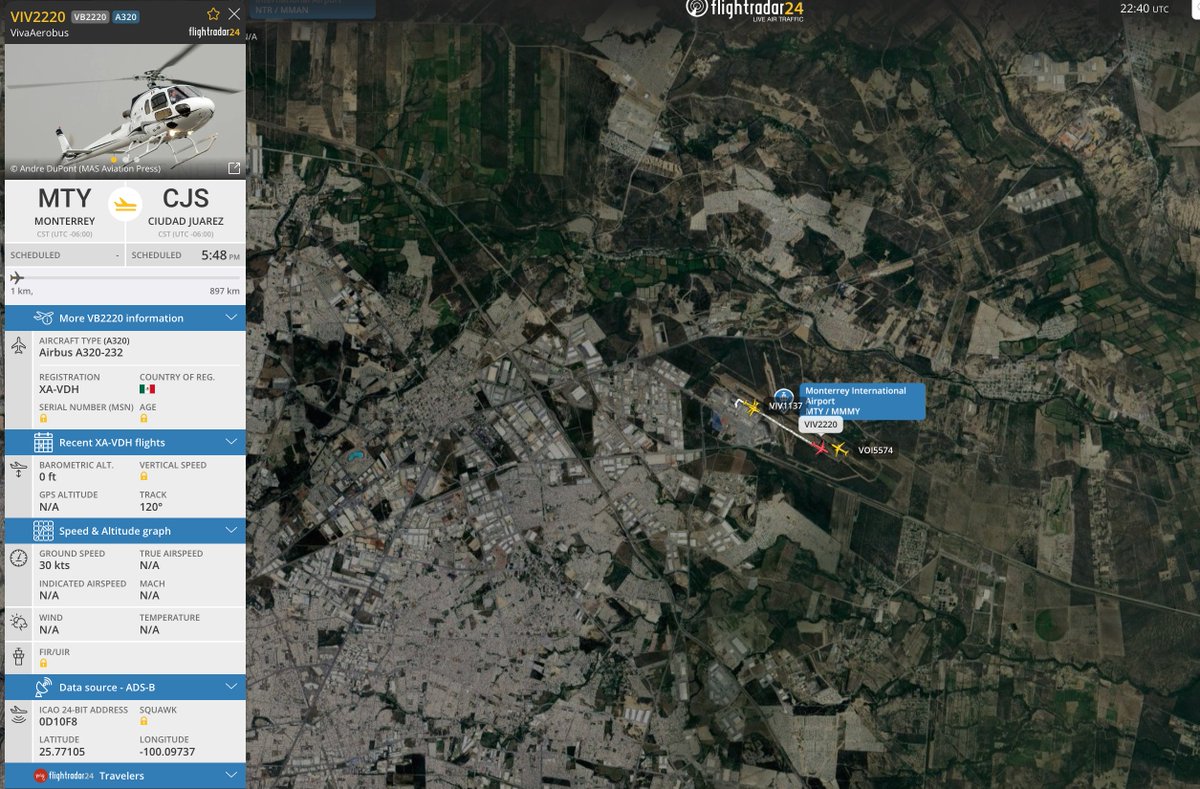1200x789 pixels.
Task: Click the lock icon under Vertical Speed
Action: pos(144,477)
